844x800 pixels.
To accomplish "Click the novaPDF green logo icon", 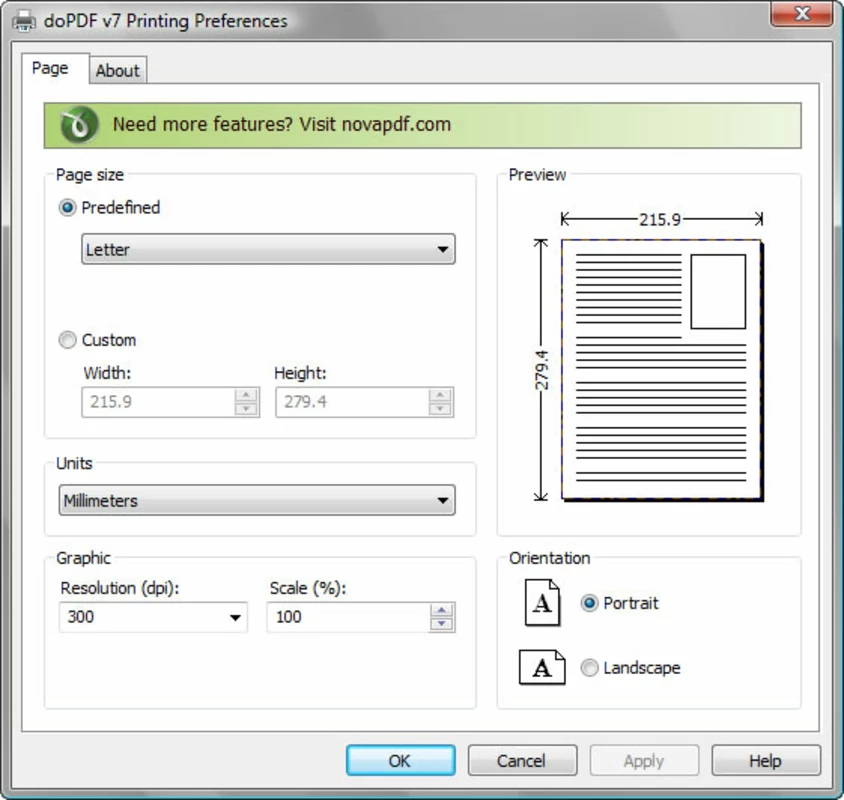I will 78,125.
